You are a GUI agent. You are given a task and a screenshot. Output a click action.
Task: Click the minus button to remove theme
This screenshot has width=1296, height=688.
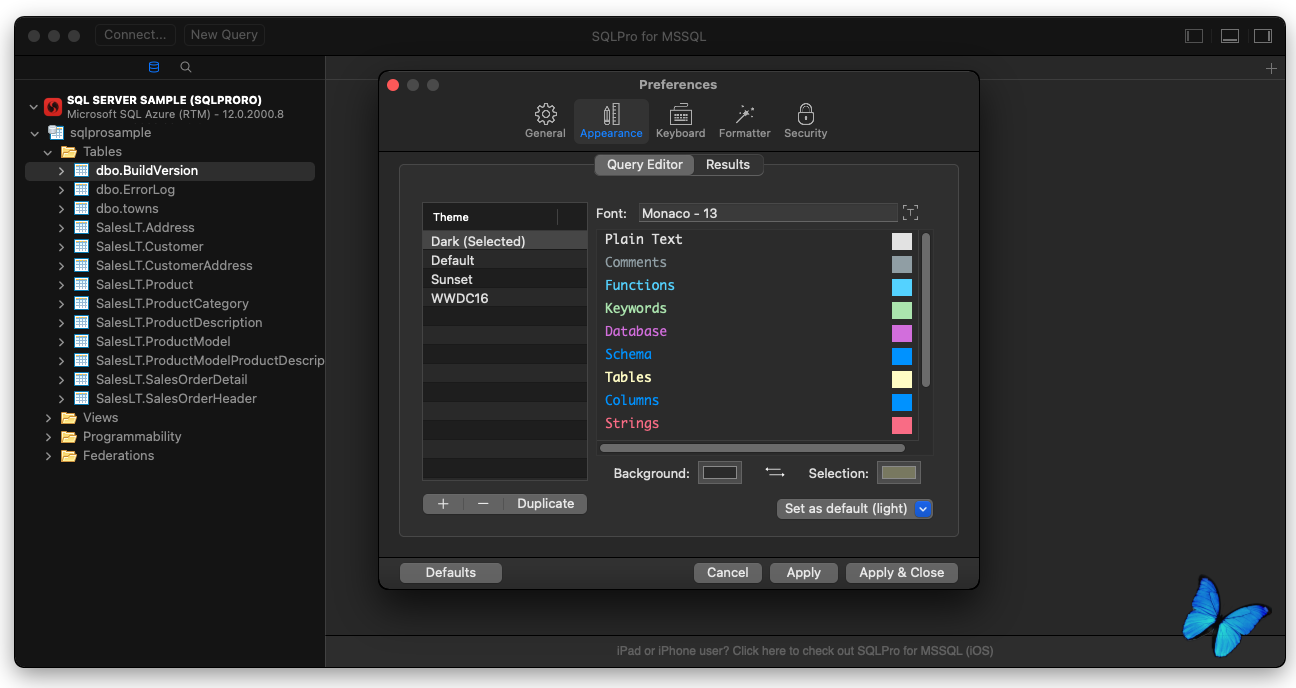coord(483,504)
